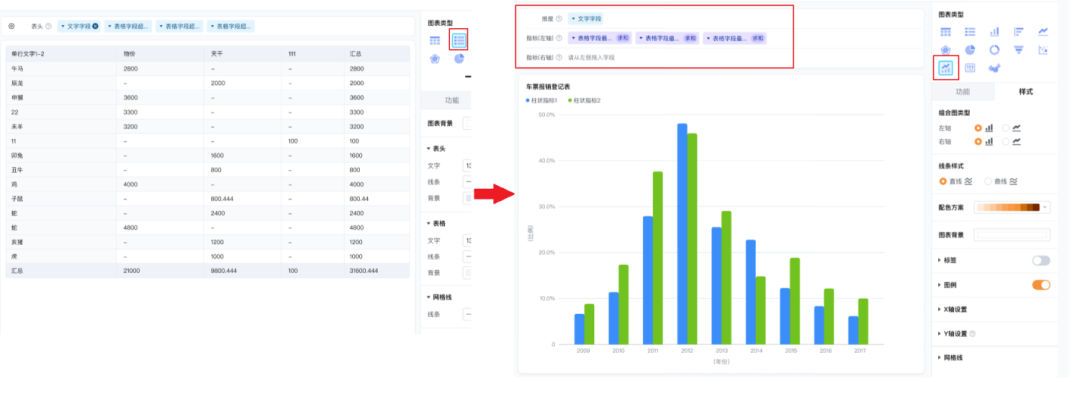Select 曲线 curved line style radio
Image resolution: width=1080 pixels, height=399 pixels.
(988, 181)
